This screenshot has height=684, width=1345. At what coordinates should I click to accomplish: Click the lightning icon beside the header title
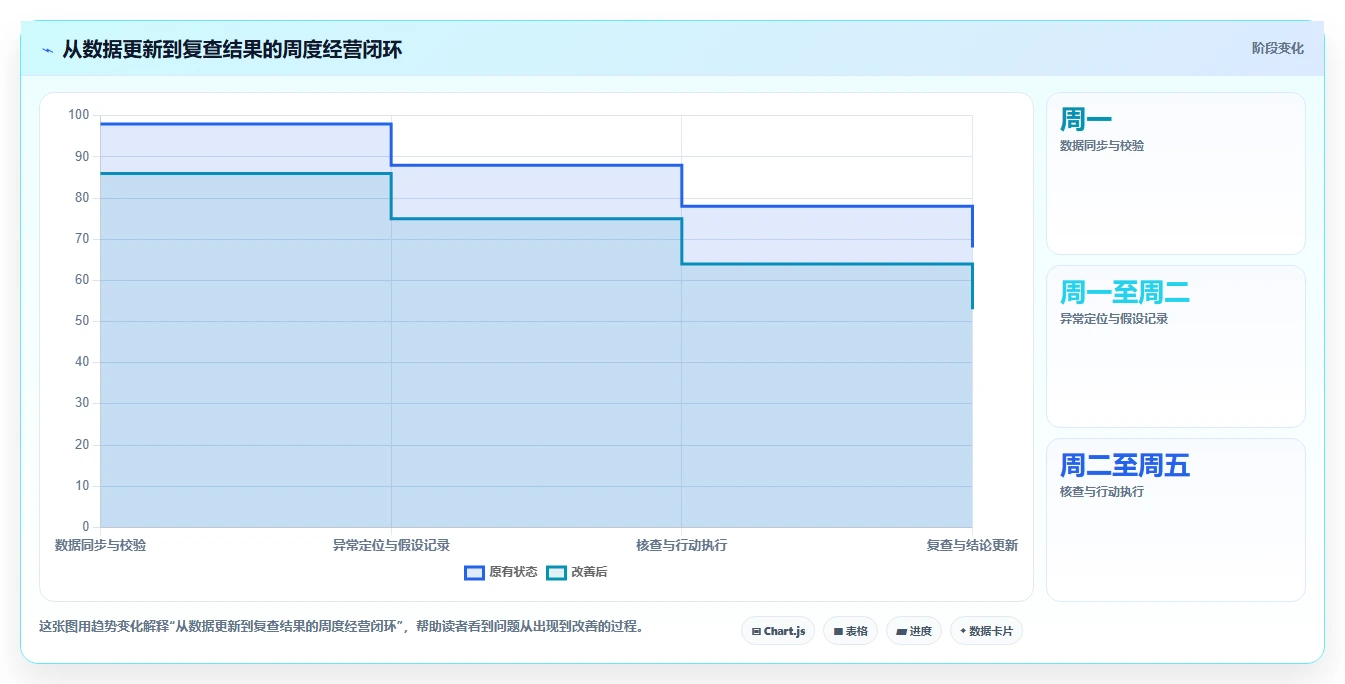[47, 50]
